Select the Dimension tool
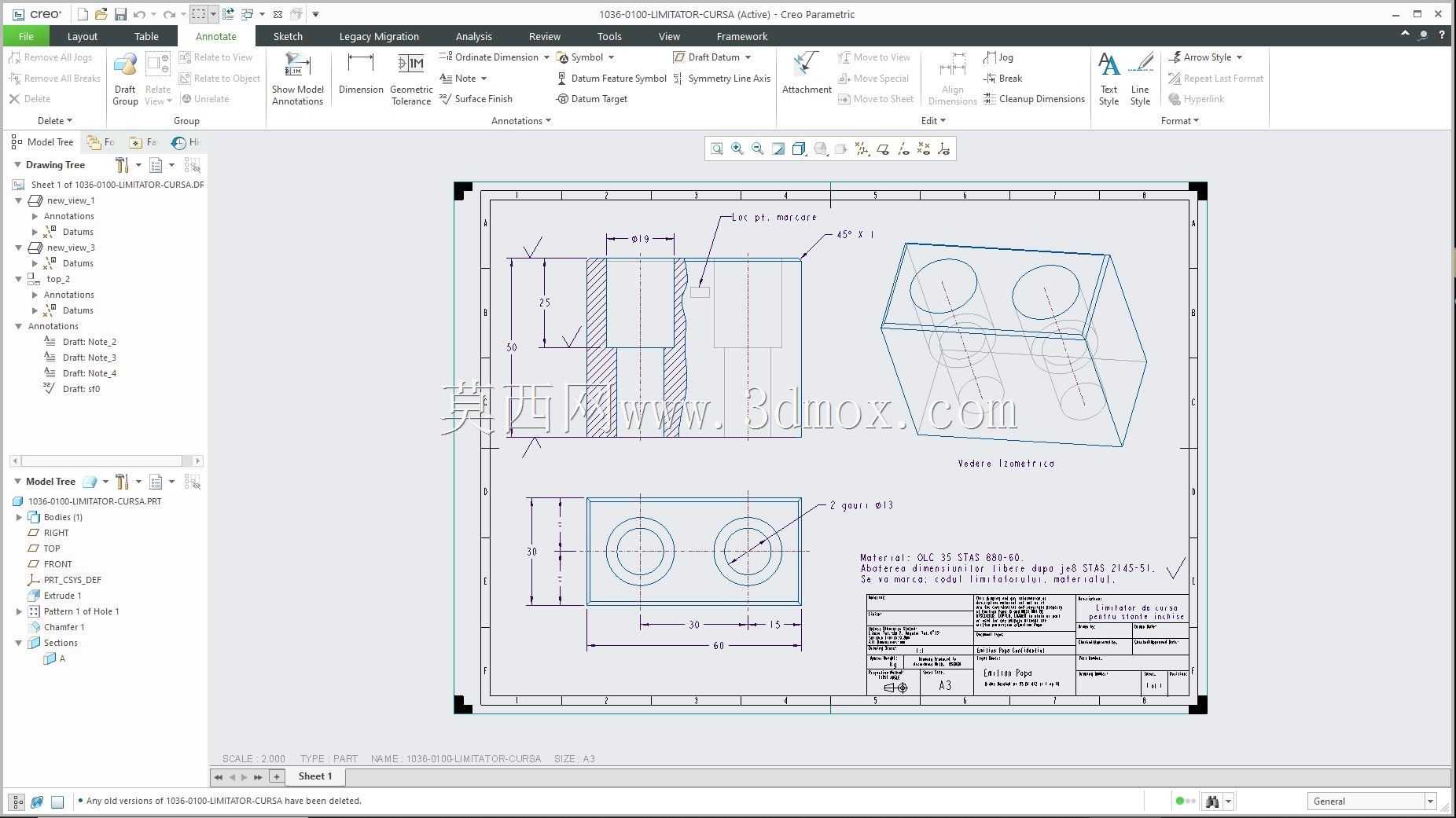1456x818 pixels. (361, 74)
